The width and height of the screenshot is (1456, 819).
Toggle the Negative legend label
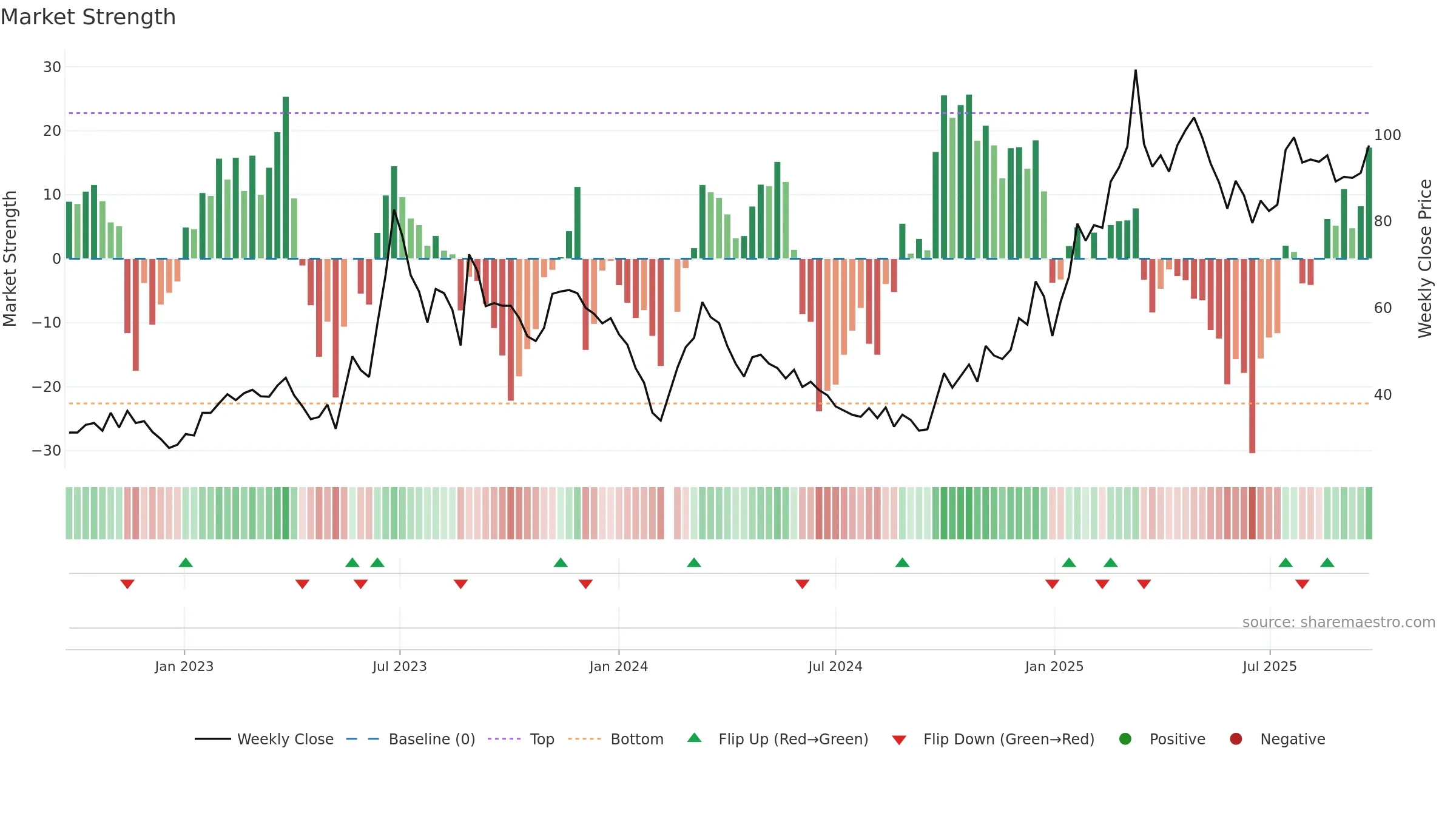[1293, 740]
